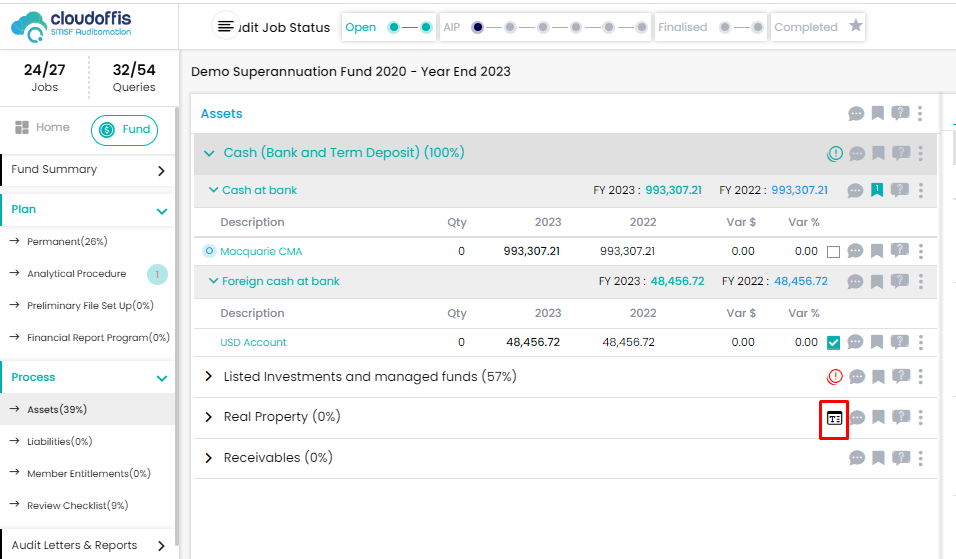This screenshot has width=956, height=559.
Task: Collapse the Plan sidebar section
Action: (x=162, y=211)
